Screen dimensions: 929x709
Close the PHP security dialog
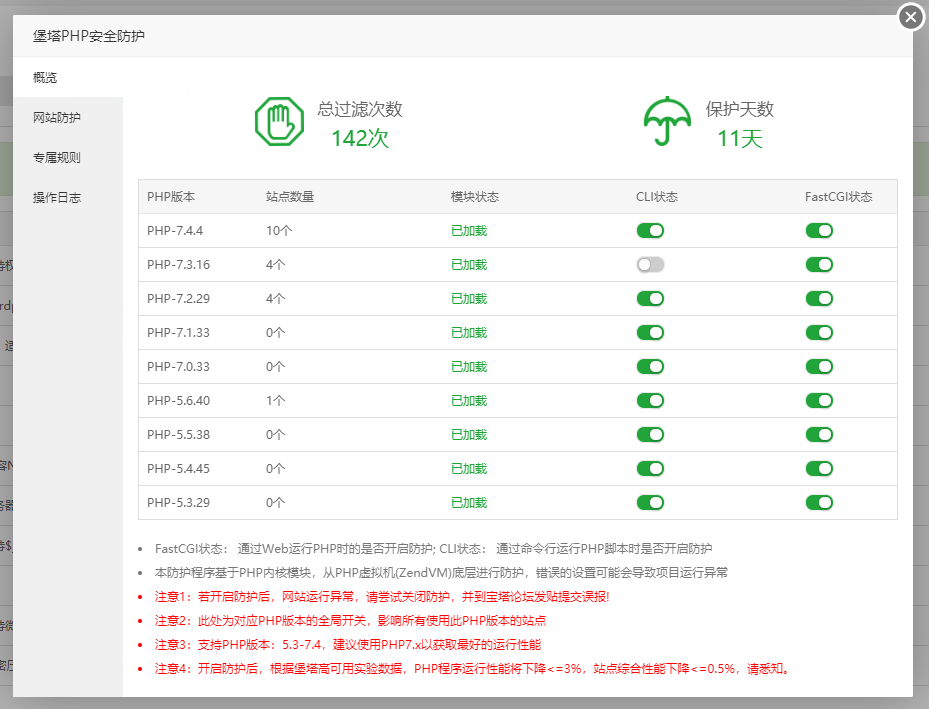[x=910, y=18]
